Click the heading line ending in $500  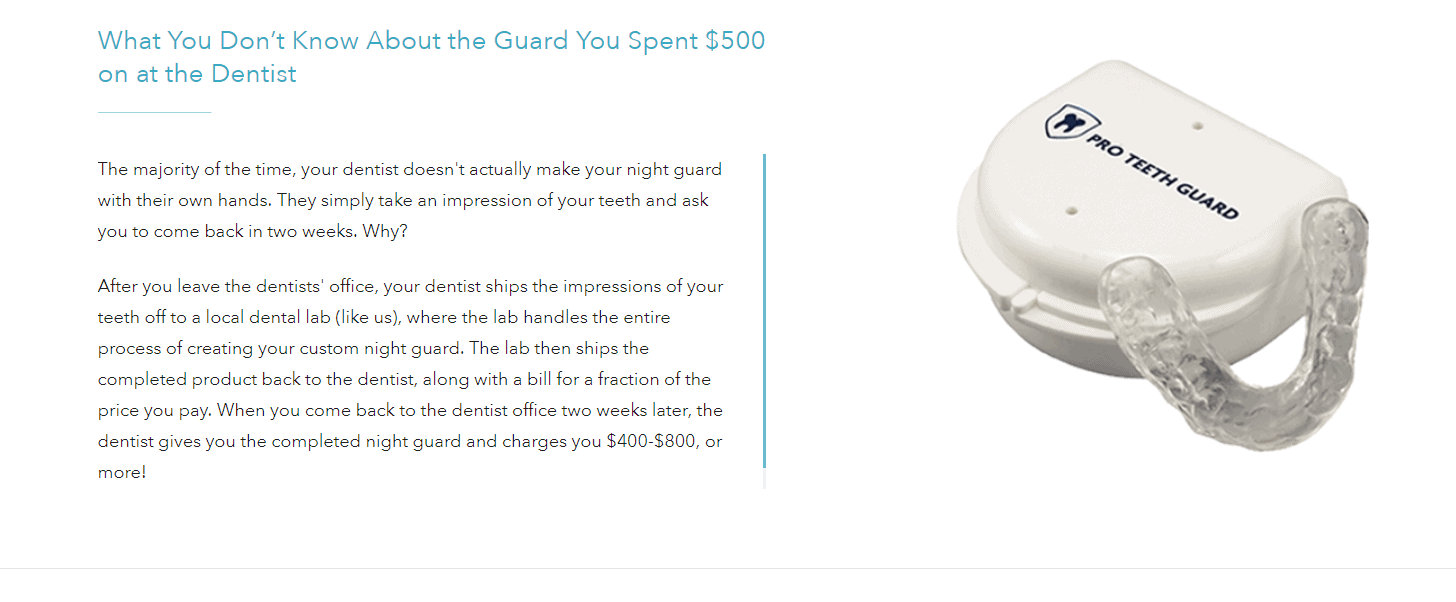click(x=432, y=41)
